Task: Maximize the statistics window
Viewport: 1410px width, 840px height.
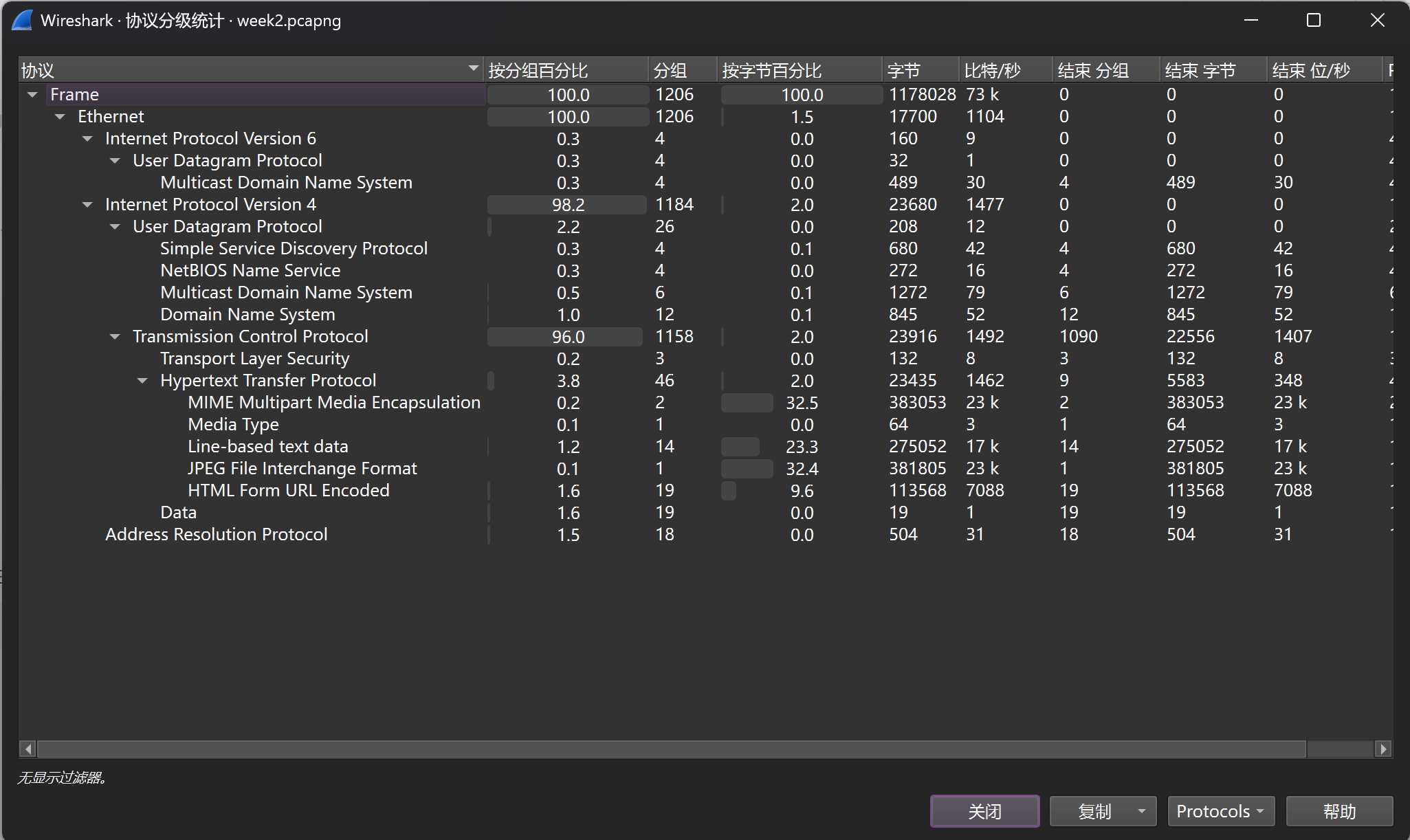Action: point(1314,21)
